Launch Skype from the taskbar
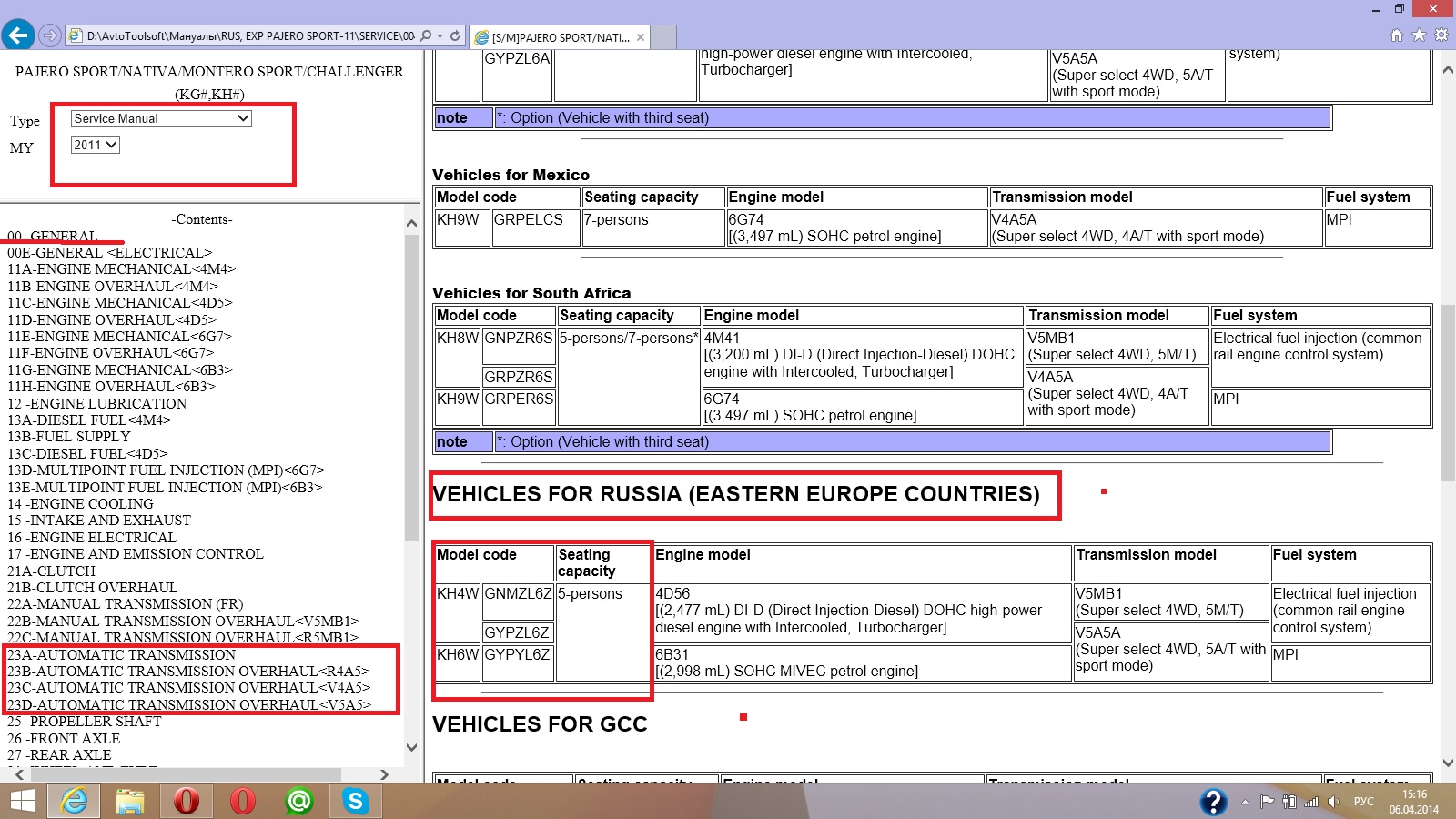The width and height of the screenshot is (1456, 819). [355, 801]
